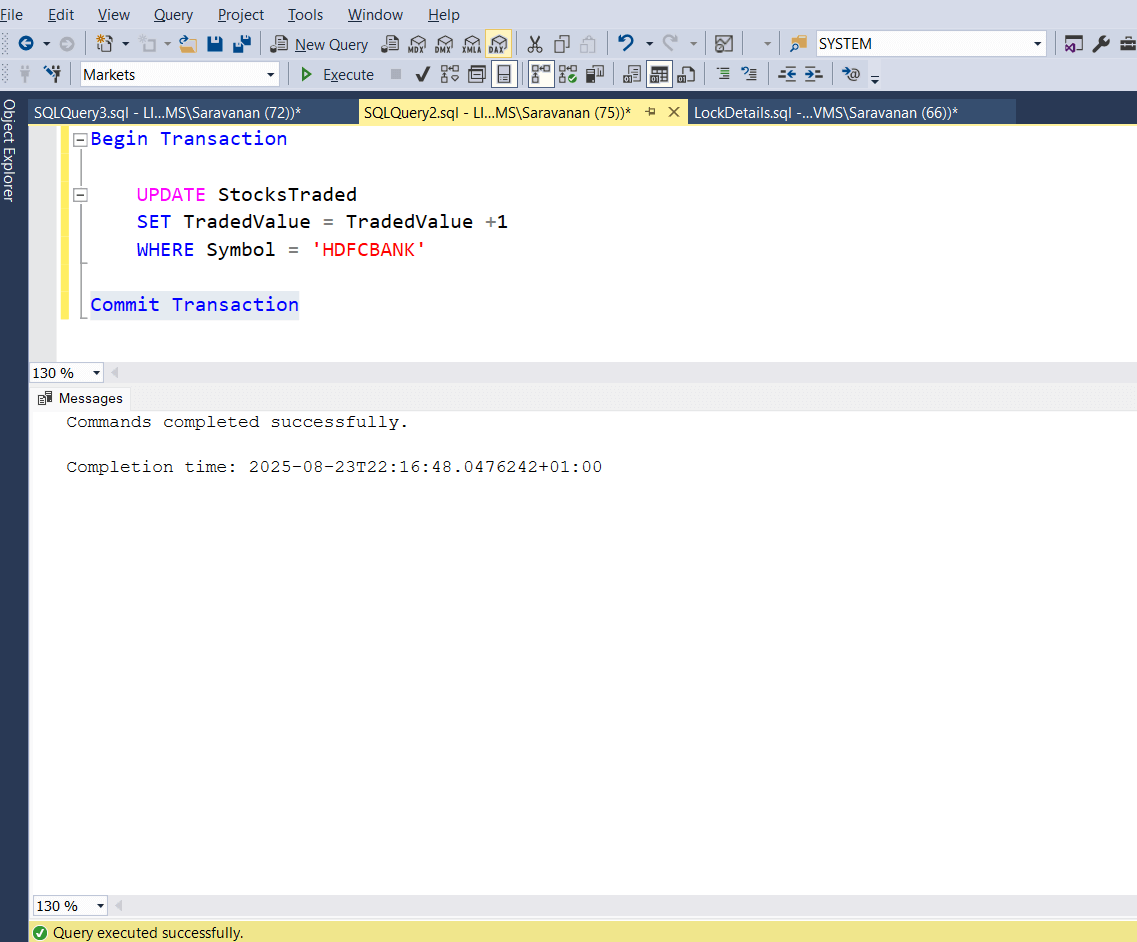The width and height of the screenshot is (1137, 942).
Task: Create an Analysis Services MDX query
Action: coord(417,44)
